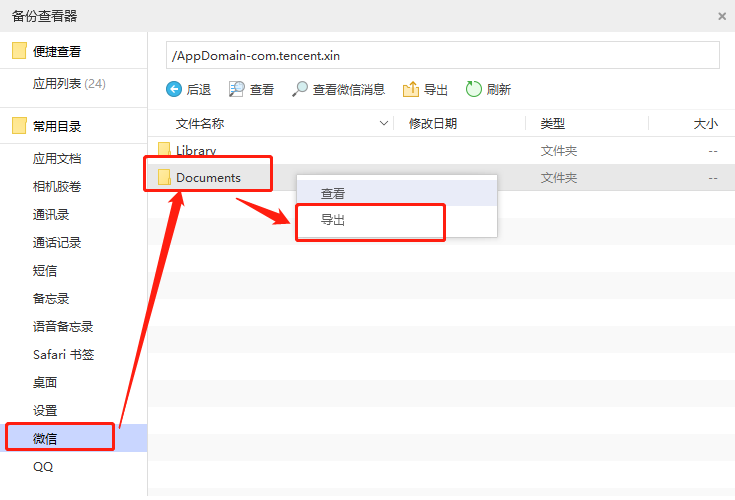The width and height of the screenshot is (735, 500).
Task: Click 查看微信消息 button label
Action: [349, 90]
